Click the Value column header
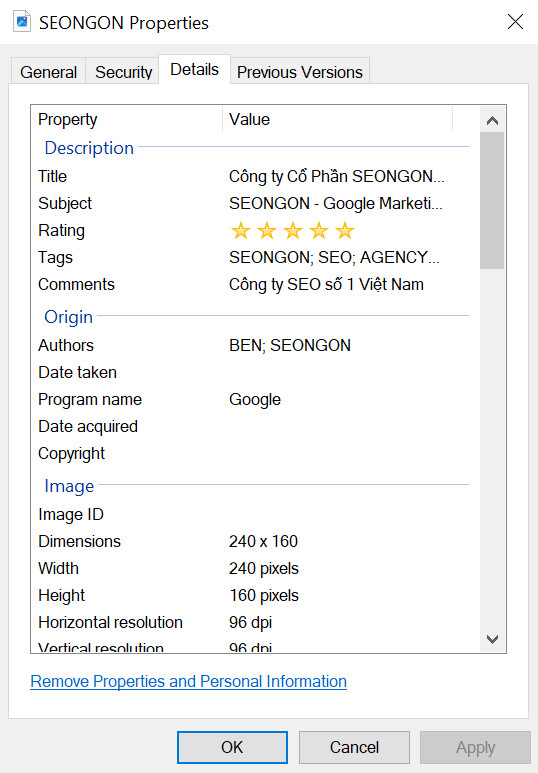 pyautogui.click(x=337, y=119)
